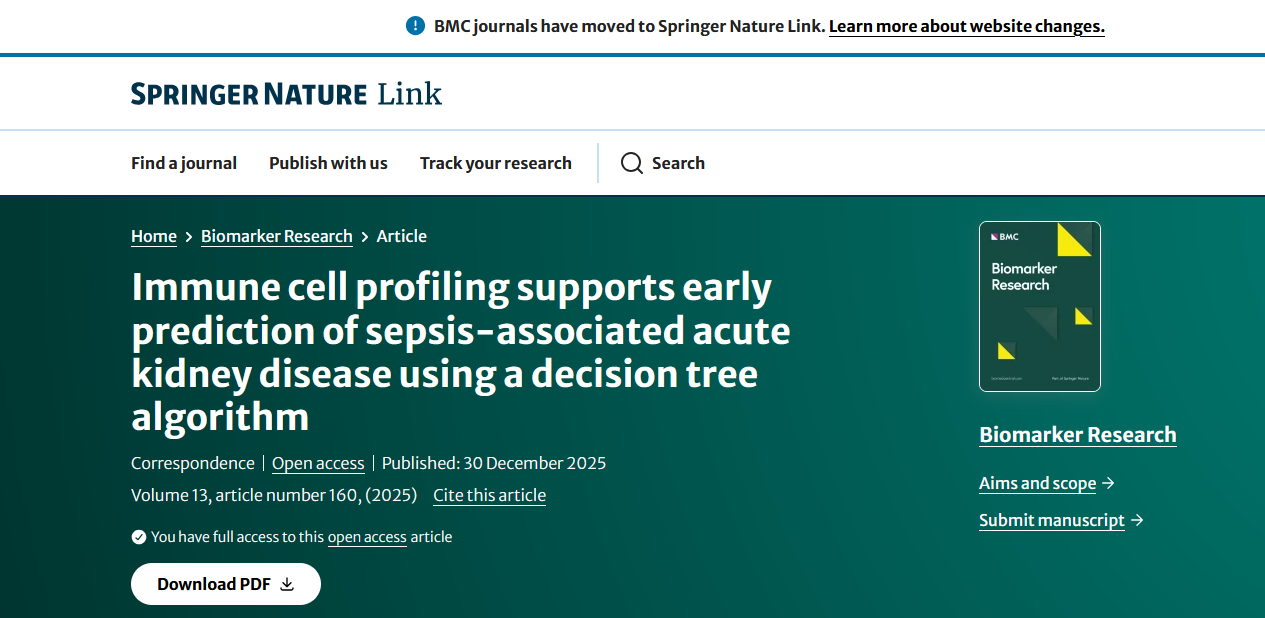The height and width of the screenshot is (618, 1265).
Task: Navigate to Biomarker Research breadcrumb
Action: click(276, 236)
